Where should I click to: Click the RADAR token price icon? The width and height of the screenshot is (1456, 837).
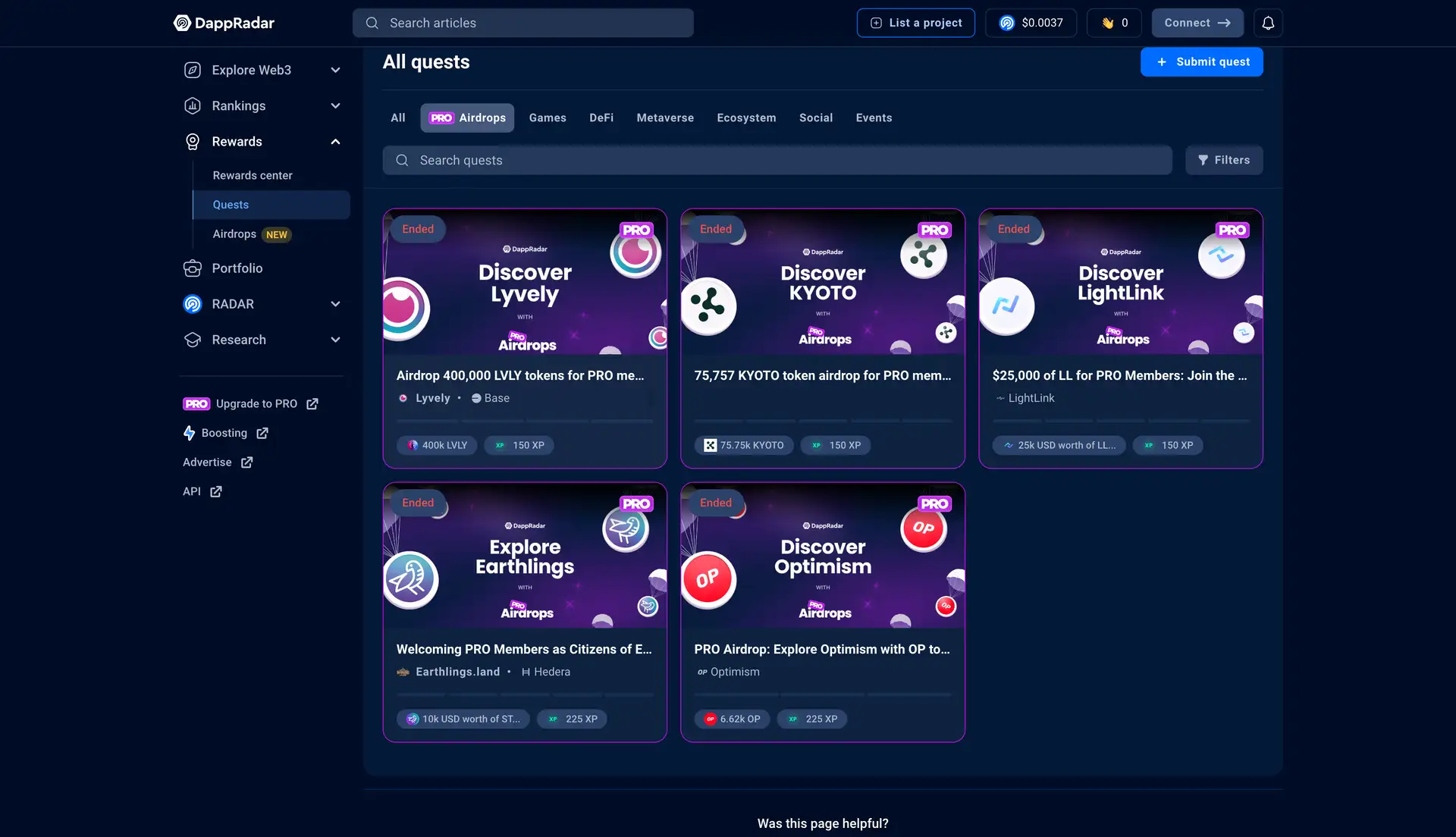pos(1007,23)
